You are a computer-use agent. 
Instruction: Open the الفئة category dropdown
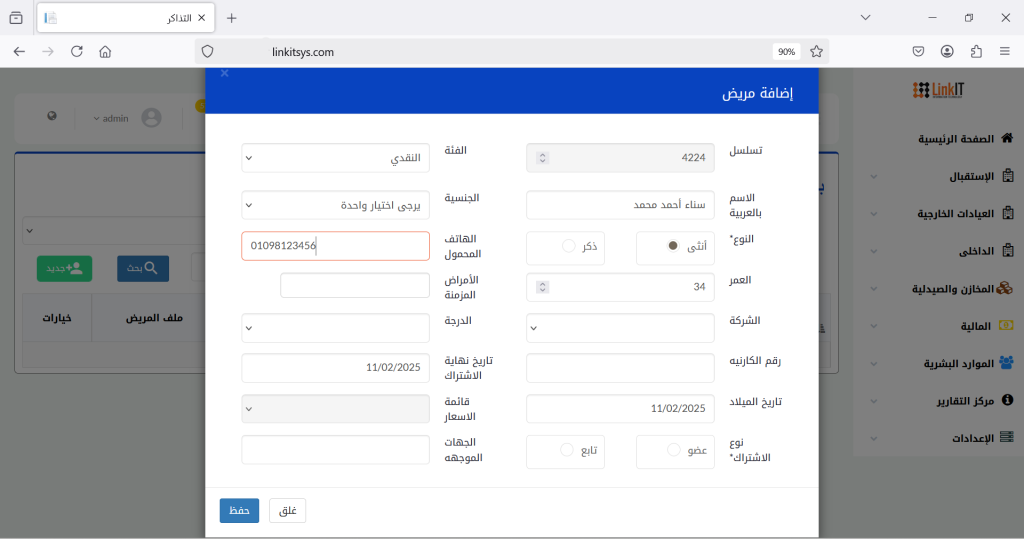[335, 158]
